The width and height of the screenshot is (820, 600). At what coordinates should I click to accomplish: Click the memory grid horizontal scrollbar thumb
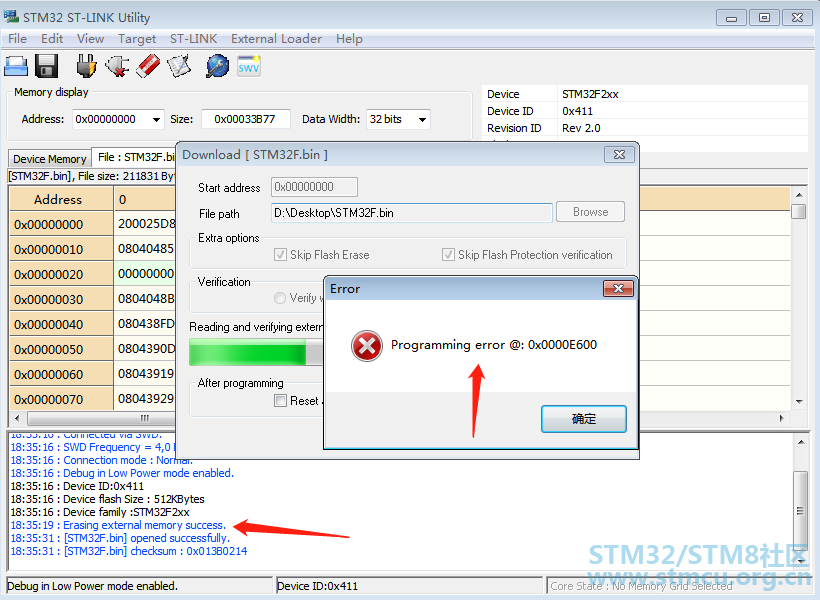click(x=101, y=418)
